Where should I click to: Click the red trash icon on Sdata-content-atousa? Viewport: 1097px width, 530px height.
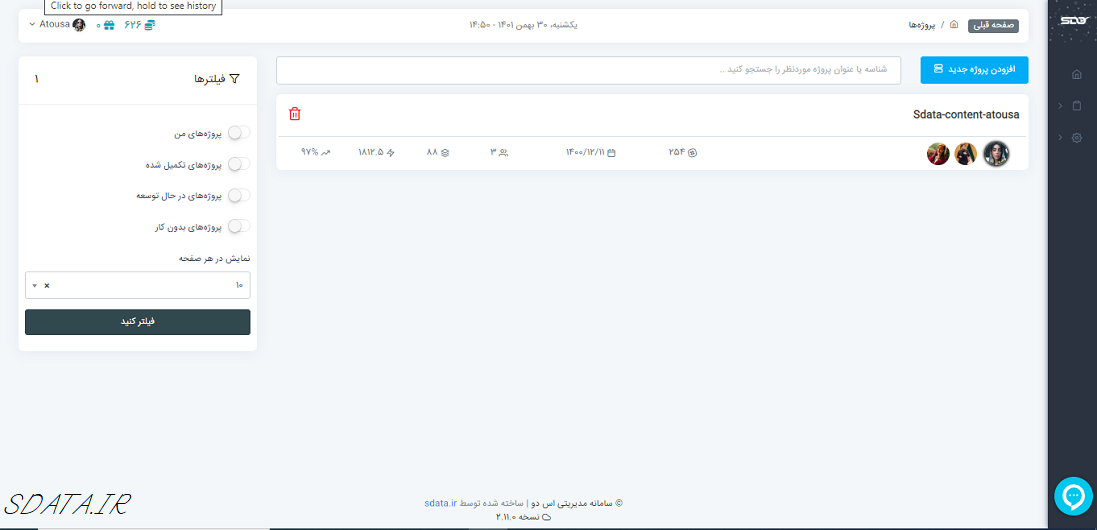[294, 114]
